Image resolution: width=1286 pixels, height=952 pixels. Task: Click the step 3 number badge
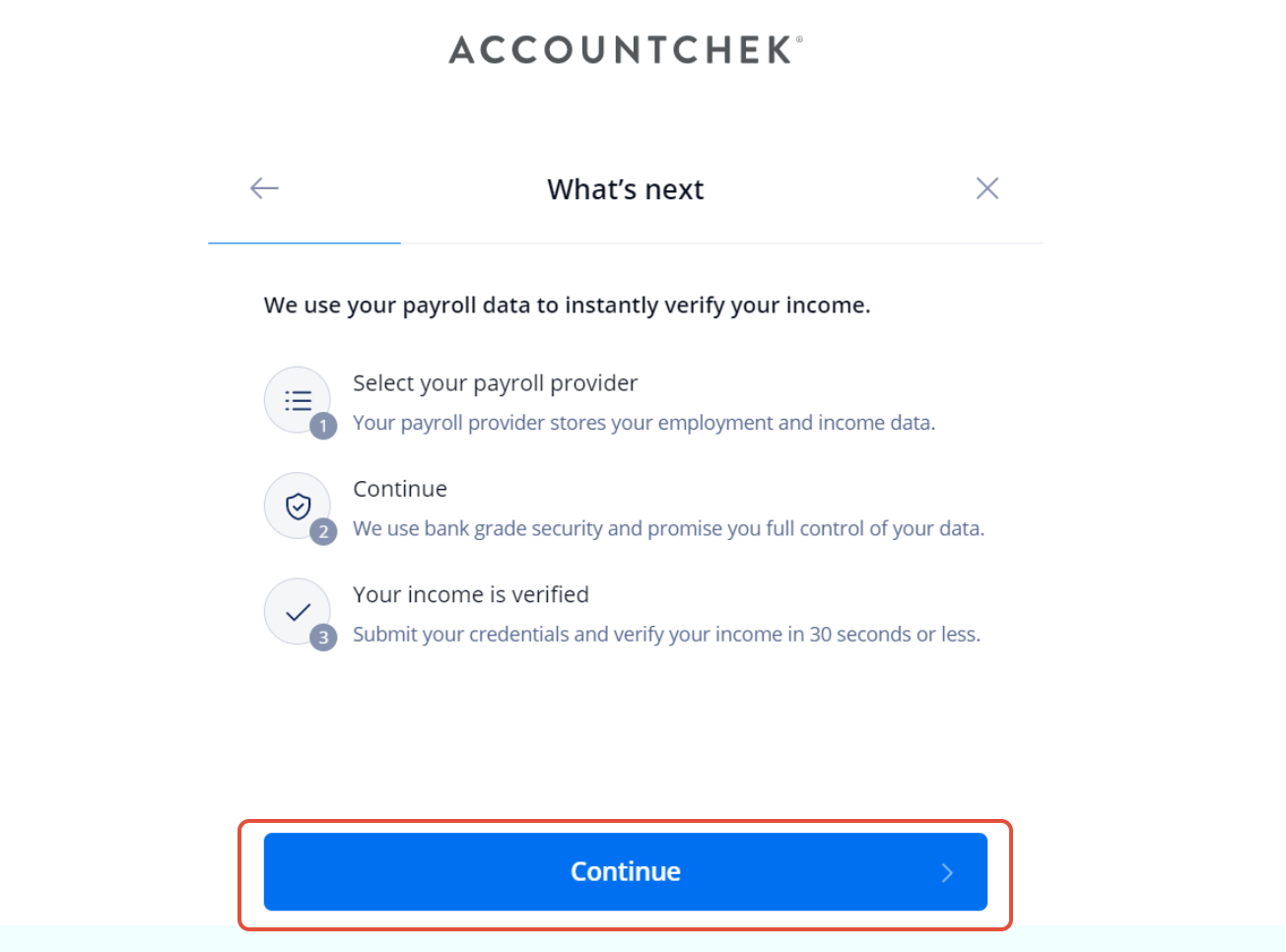click(x=323, y=638)
